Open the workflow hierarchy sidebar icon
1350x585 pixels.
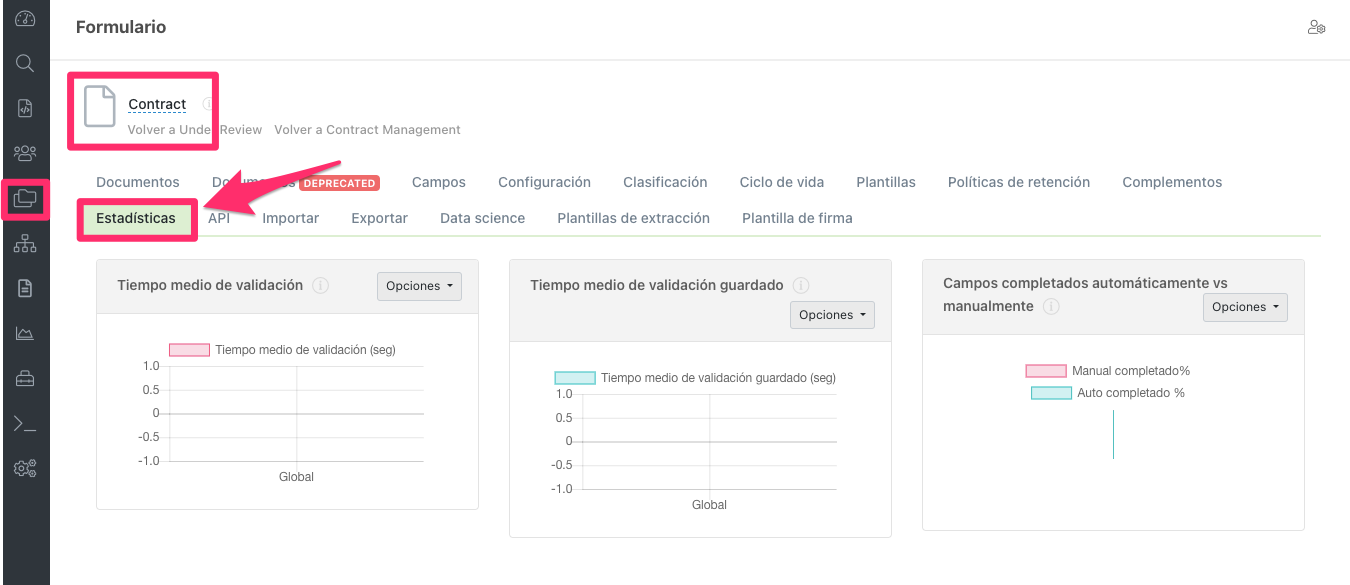click(x=25, y=242)
